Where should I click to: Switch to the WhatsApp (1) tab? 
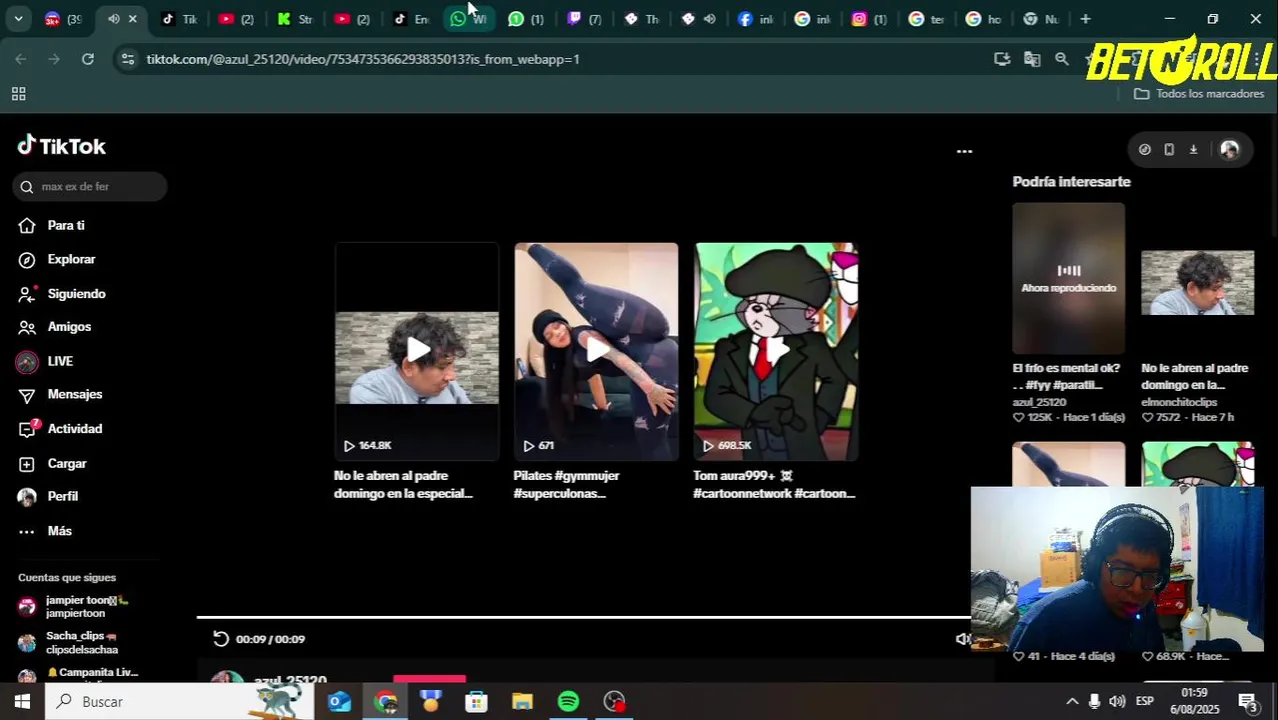tap(526, 19)
